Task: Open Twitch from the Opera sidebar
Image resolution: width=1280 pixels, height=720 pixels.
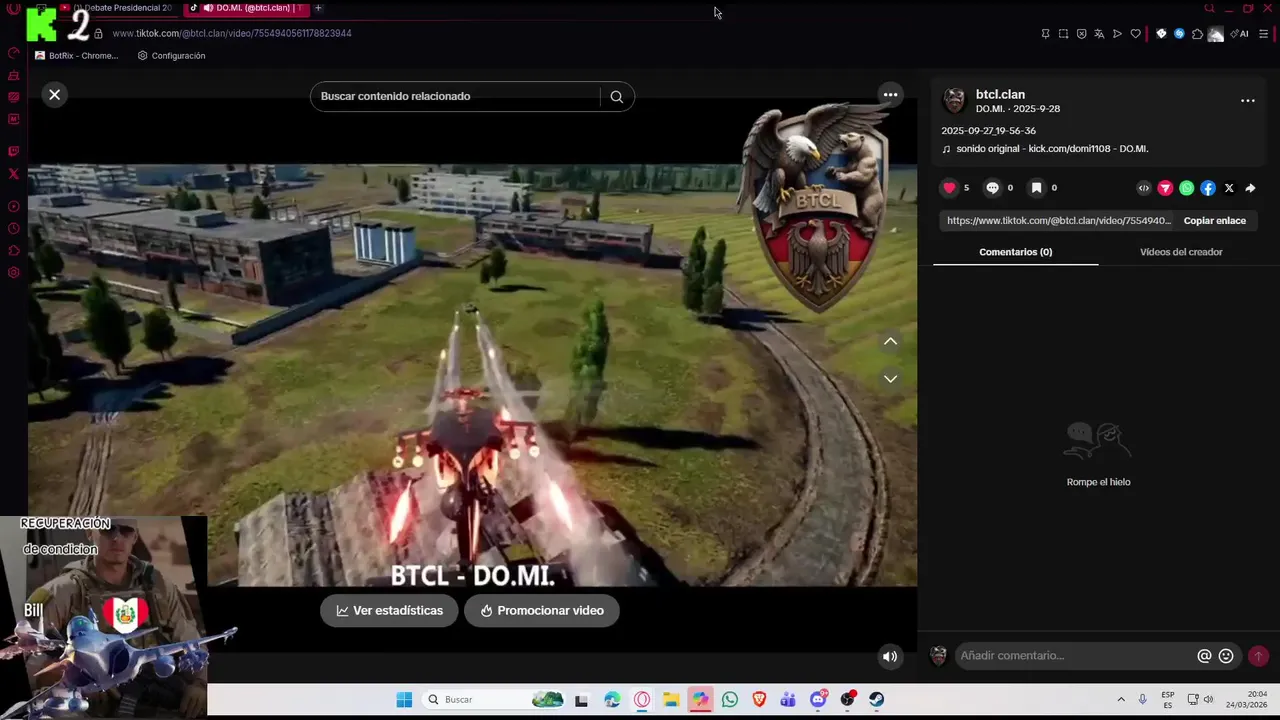Action: 14,152
